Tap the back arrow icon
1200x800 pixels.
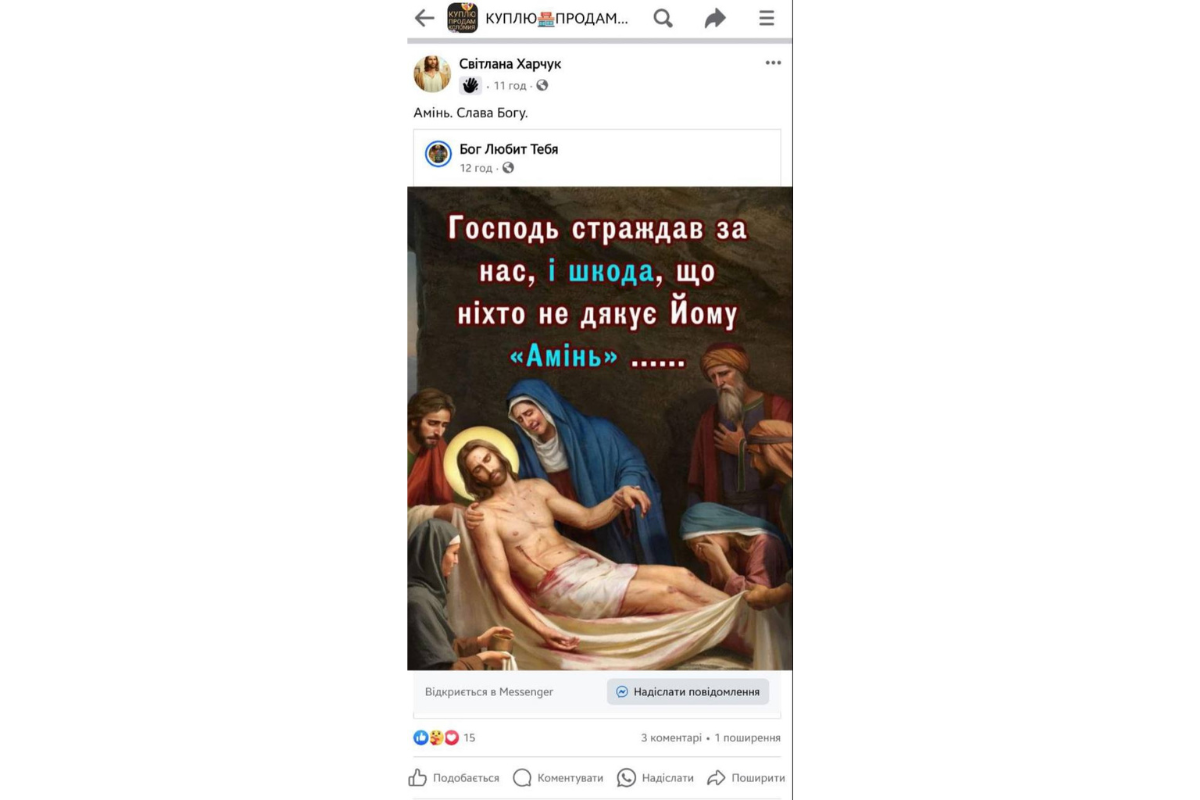424,18
